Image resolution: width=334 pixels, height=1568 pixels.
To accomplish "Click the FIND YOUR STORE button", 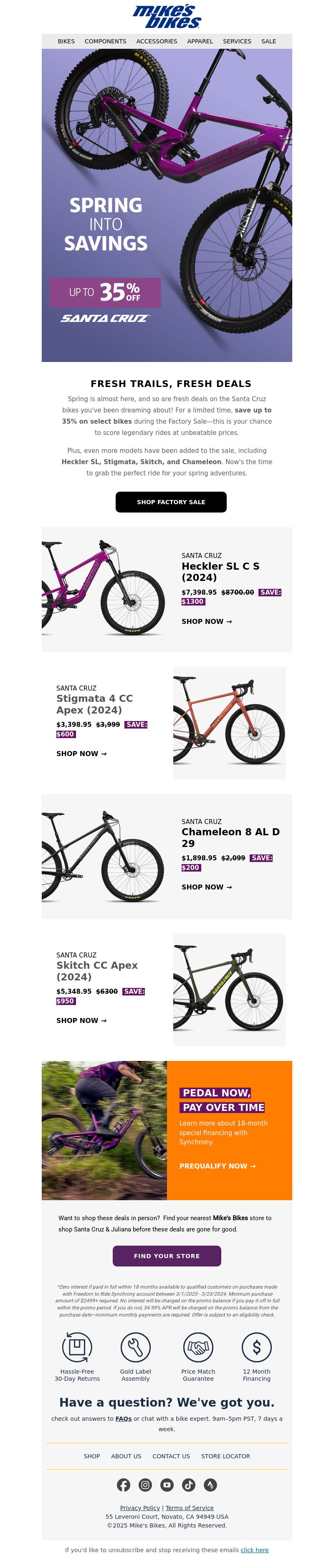I will pos(167,1256).
